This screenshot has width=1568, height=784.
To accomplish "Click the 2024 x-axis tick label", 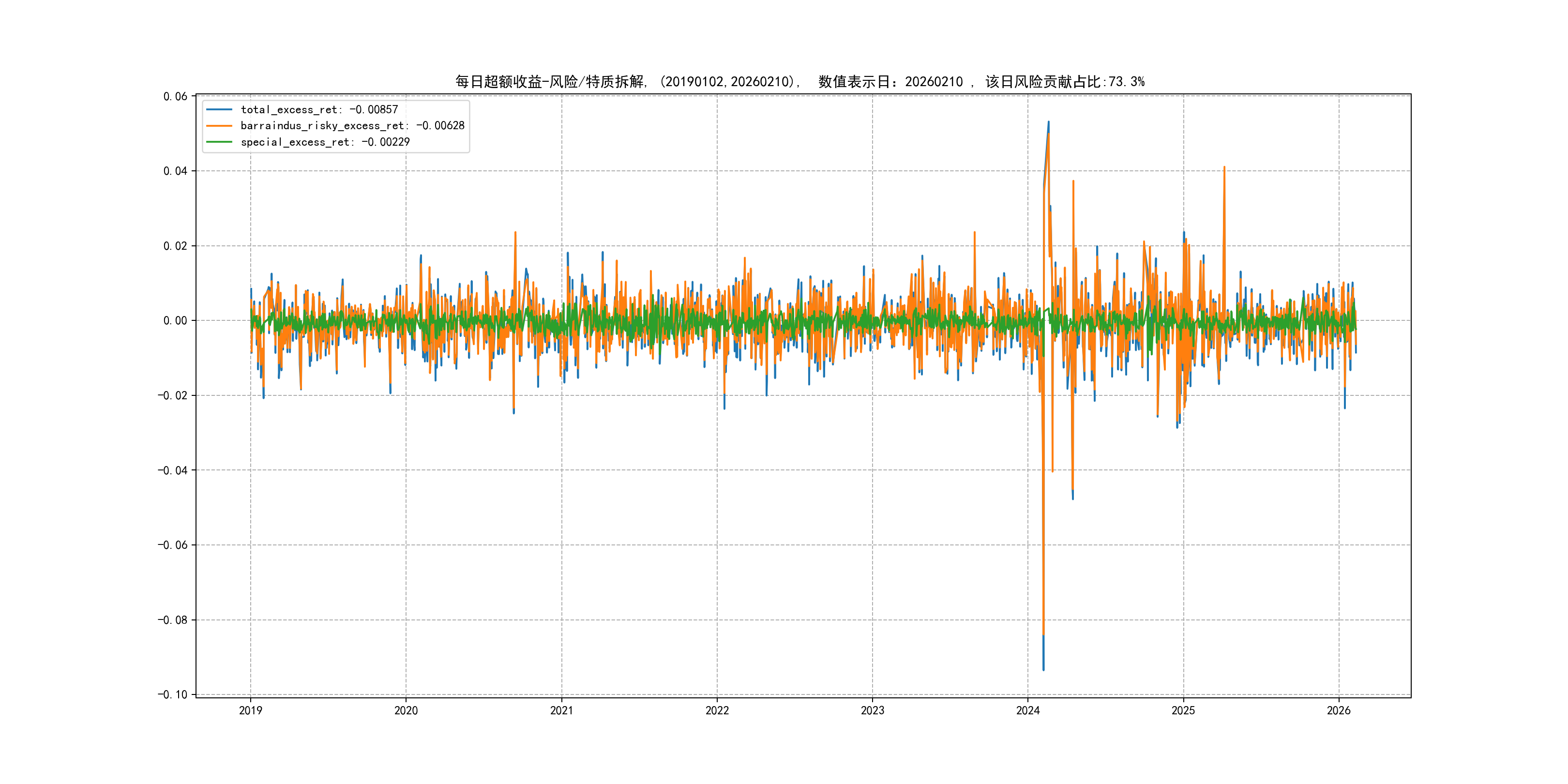I will click(x=1027, y=710).
